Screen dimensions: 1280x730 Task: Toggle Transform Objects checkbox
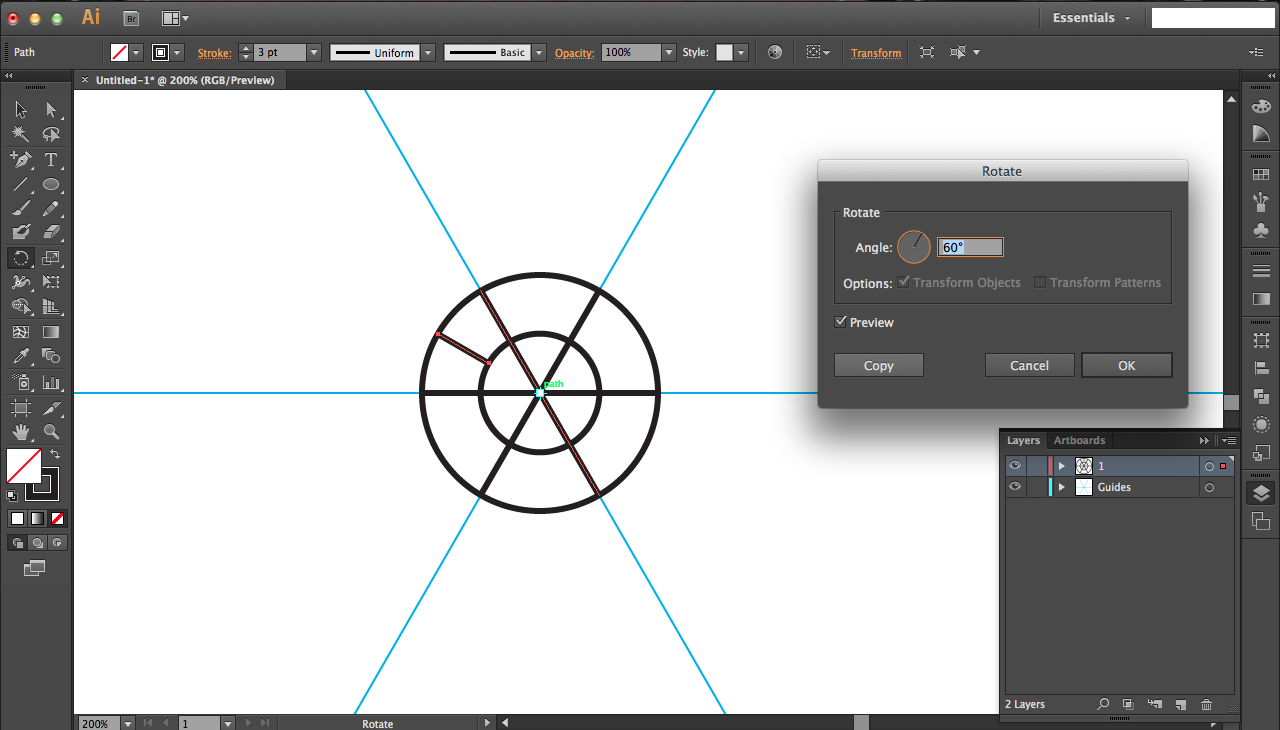(x=904, y=282)
